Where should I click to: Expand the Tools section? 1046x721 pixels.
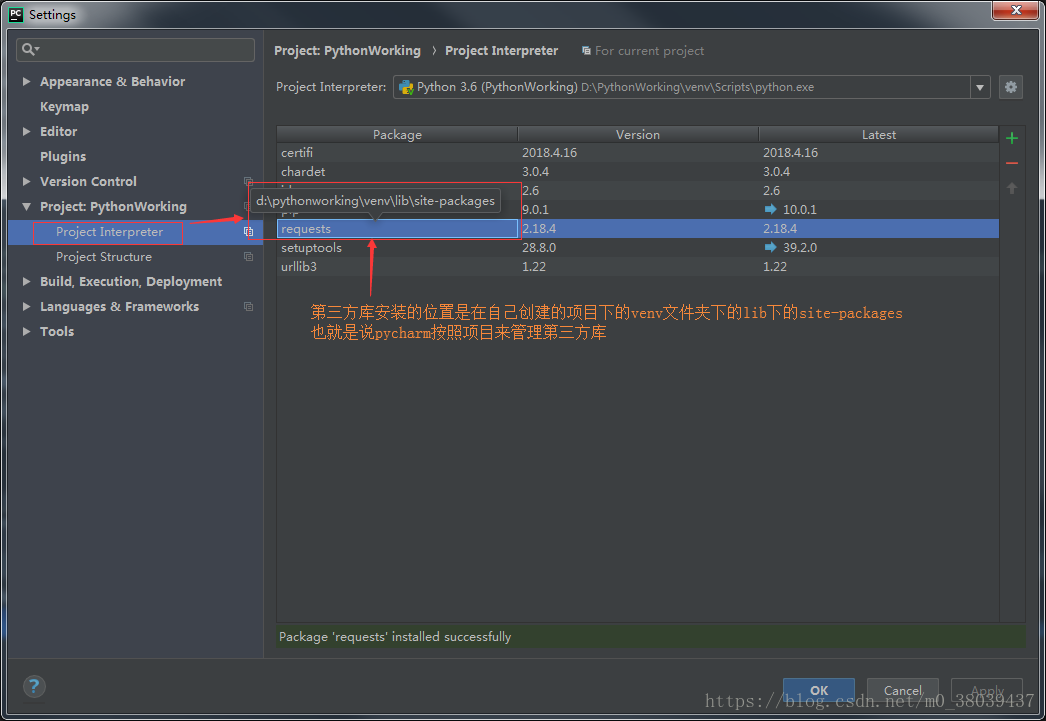pyautogui.click(x=27, y=331)
